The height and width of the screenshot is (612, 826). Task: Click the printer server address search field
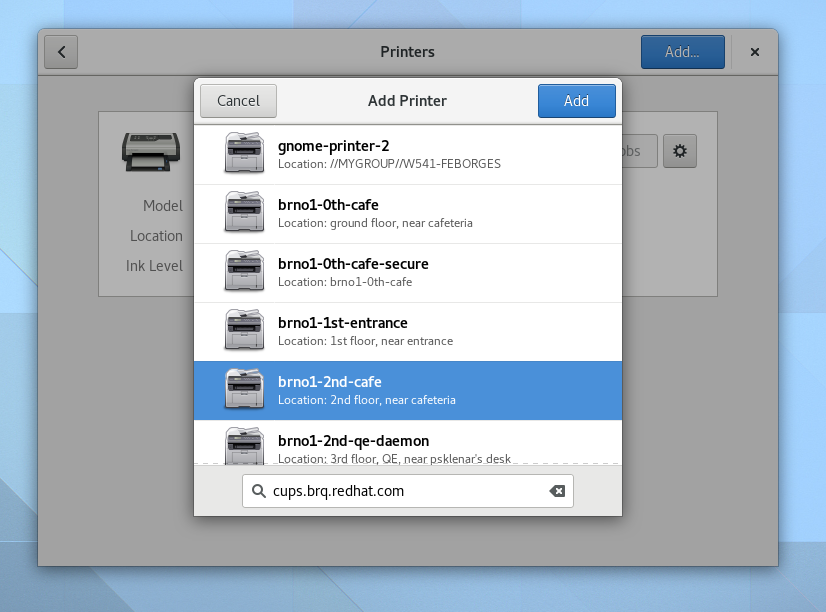[408, 491]
